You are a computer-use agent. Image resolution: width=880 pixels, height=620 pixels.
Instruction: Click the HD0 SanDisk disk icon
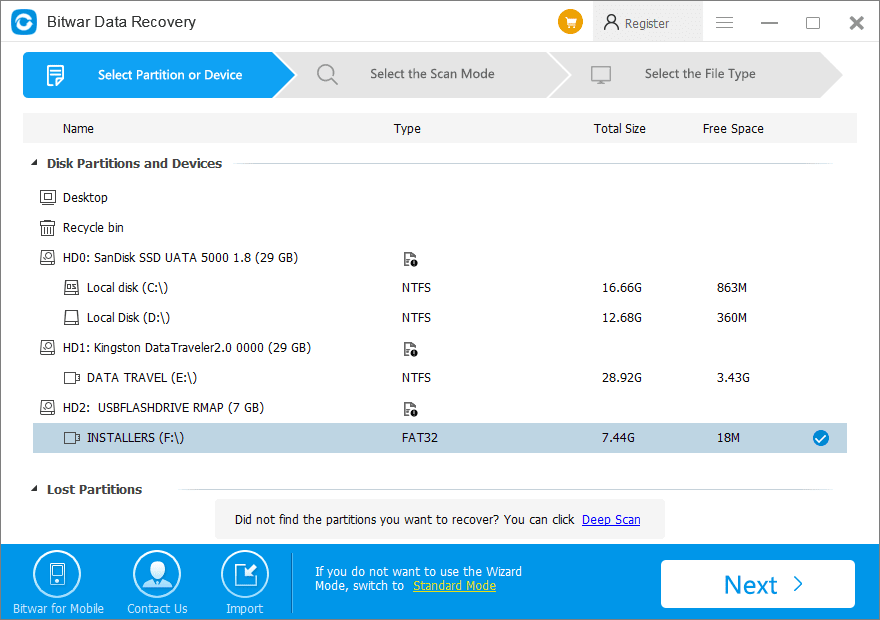click(48, 258)
